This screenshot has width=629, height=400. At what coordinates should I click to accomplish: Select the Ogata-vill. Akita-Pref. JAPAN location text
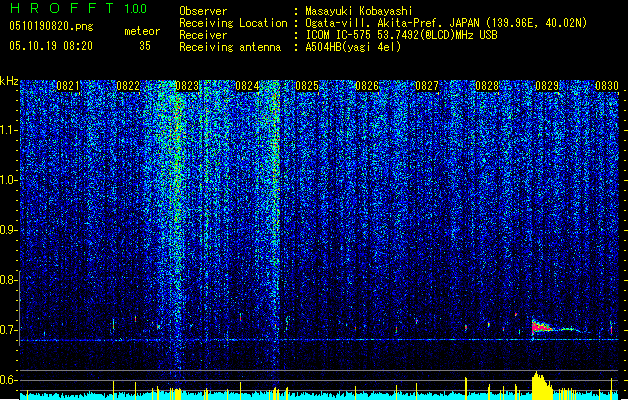click(446, 23)
